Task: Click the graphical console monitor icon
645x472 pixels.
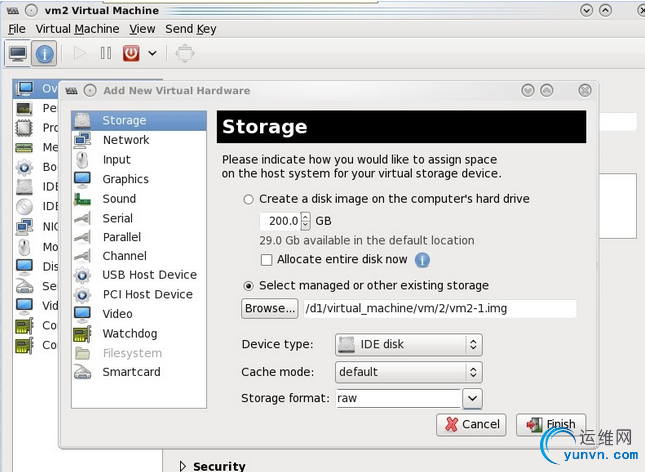Action: pos(17,53)
